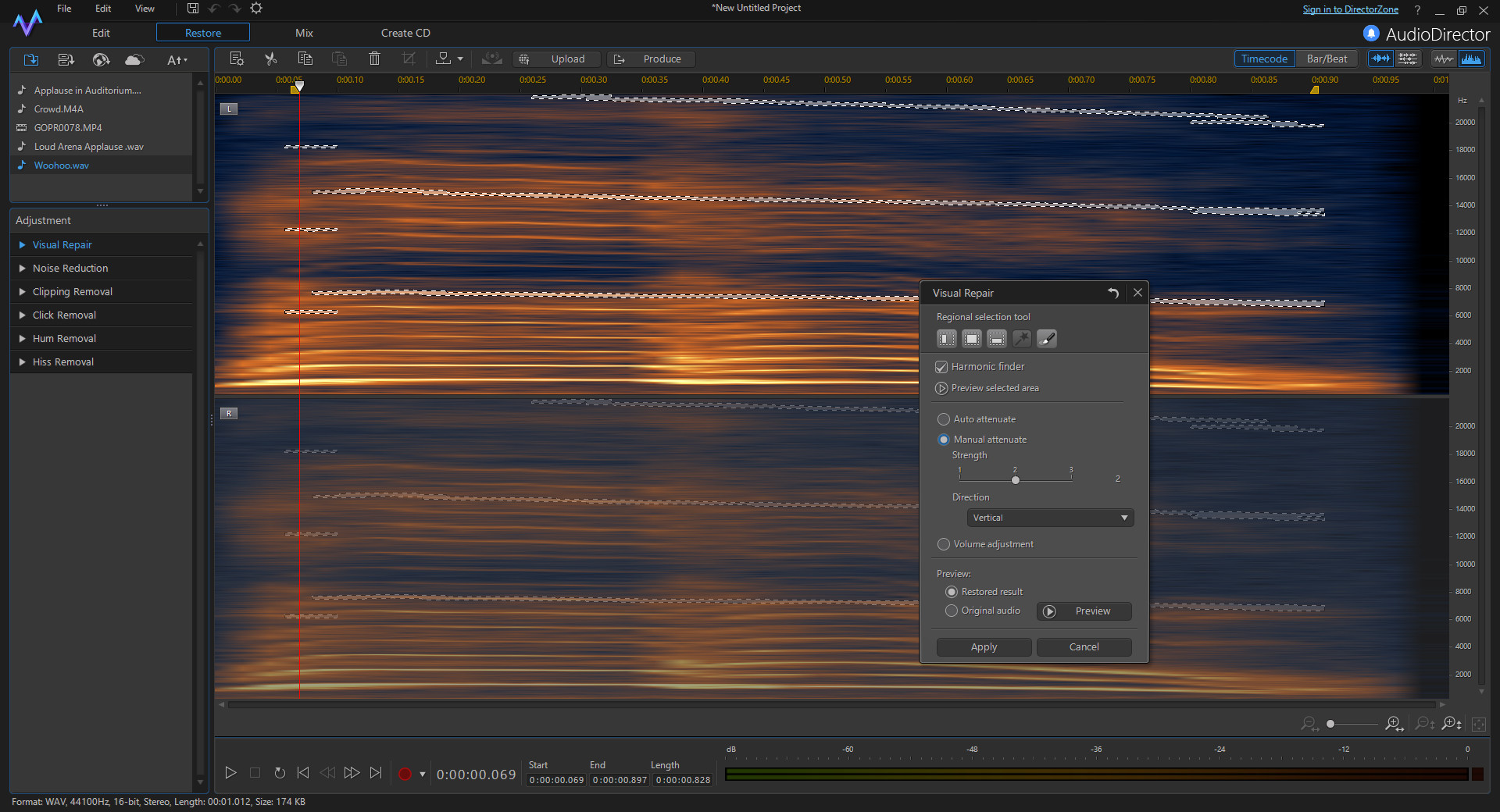Select the Cut scissors tool
This screenshot has width=1500, height=812.
(271, 59)
